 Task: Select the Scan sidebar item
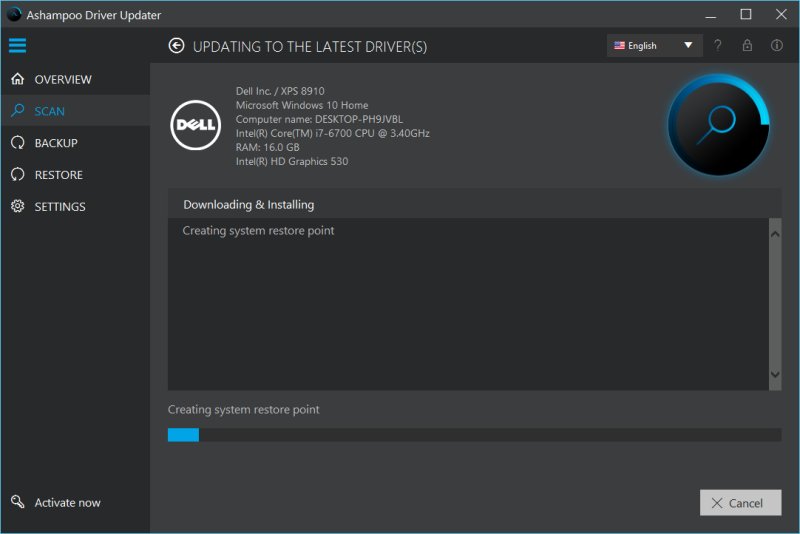(76, 111)
